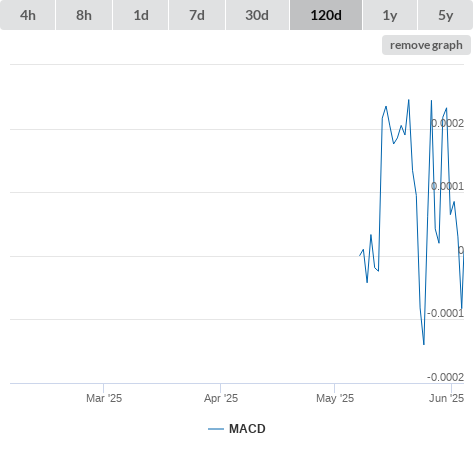Click the Apr '25 axis label
The height and width of the screenshot is (455, 474).
coord(221,398)
